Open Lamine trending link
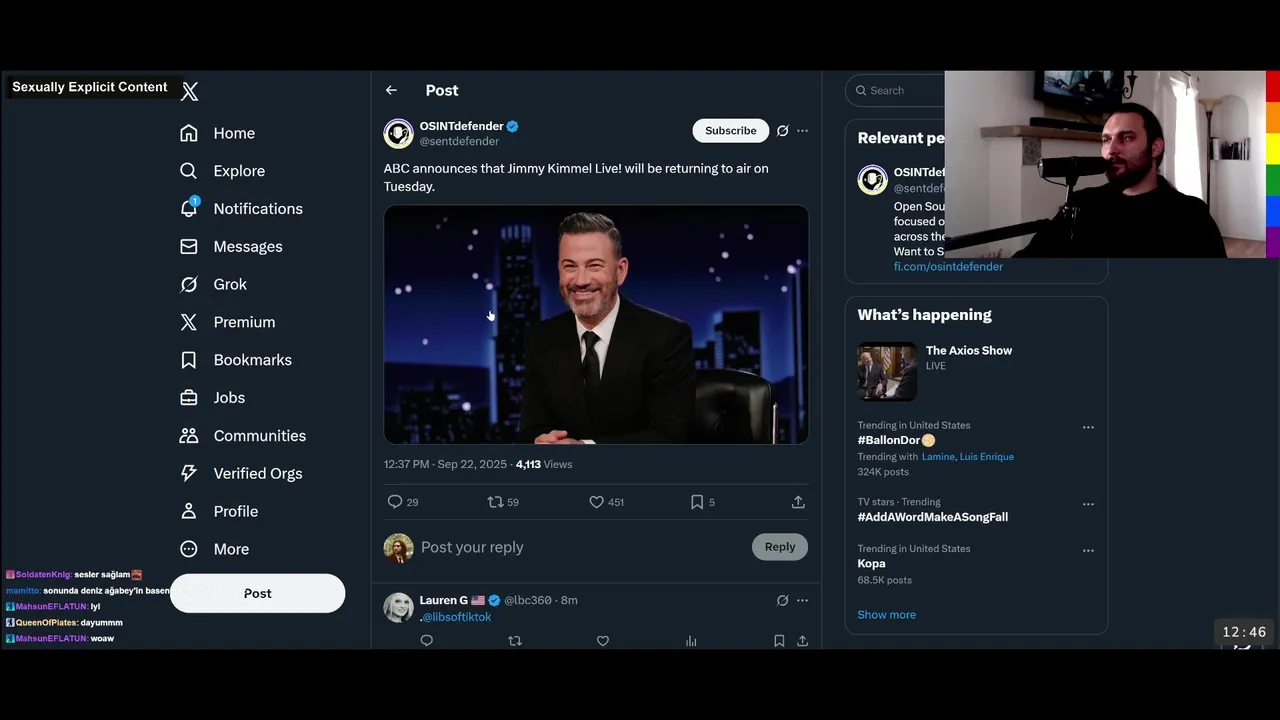Viewport: 1280px width, 720px height. [938, 457]
